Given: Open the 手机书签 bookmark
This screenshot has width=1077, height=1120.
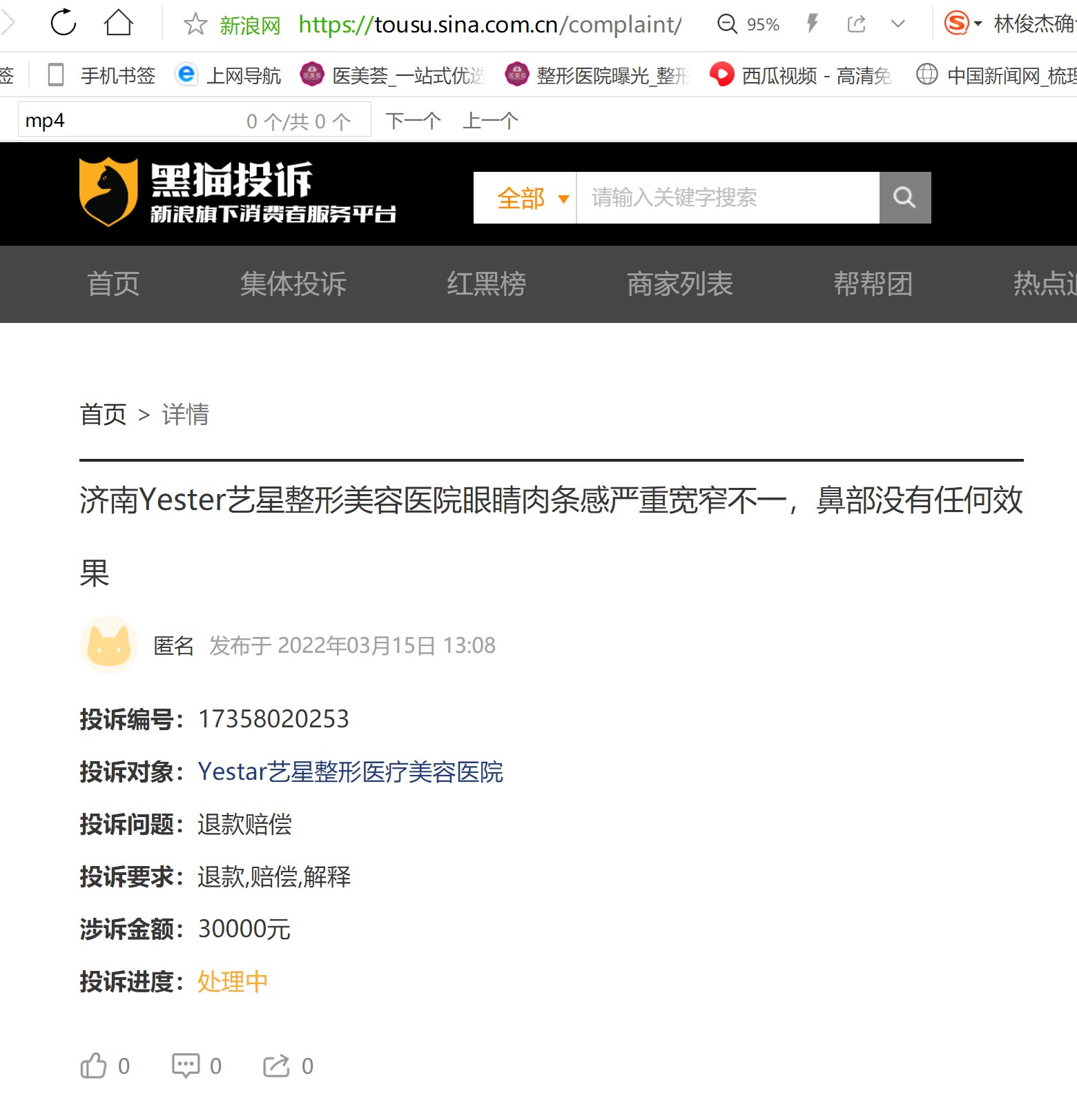Looking at the screenshot, I should 101,75.
